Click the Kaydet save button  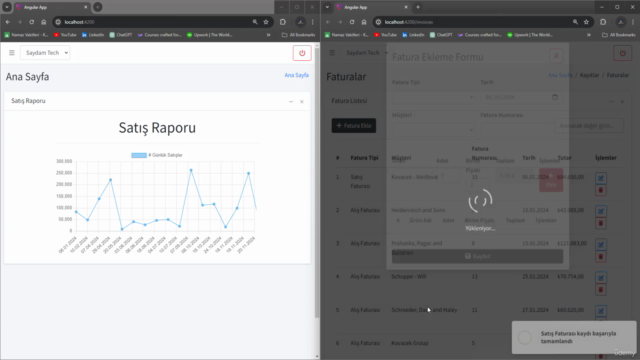(x=478, y=256)
